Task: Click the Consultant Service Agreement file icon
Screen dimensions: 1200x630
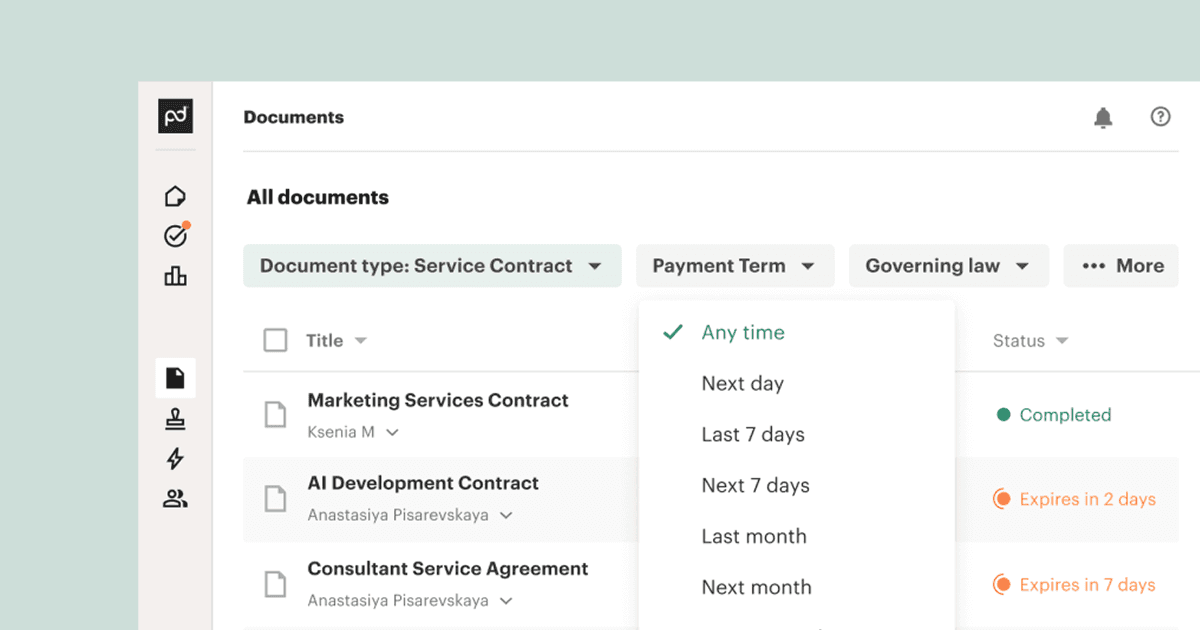Action: pyautogui.click(x=275, y=584)
